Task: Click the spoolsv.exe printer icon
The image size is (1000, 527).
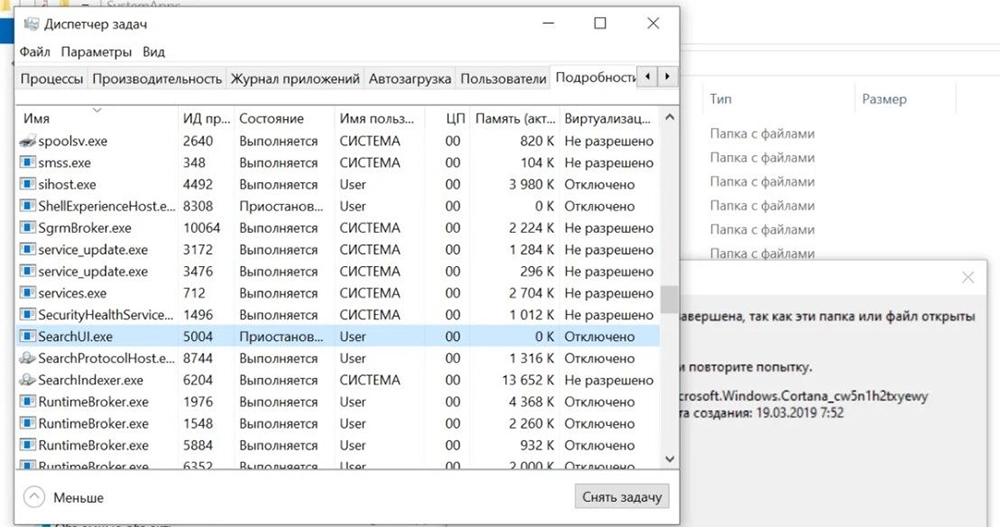Action: pyautogui.click(x=28, y=141)
